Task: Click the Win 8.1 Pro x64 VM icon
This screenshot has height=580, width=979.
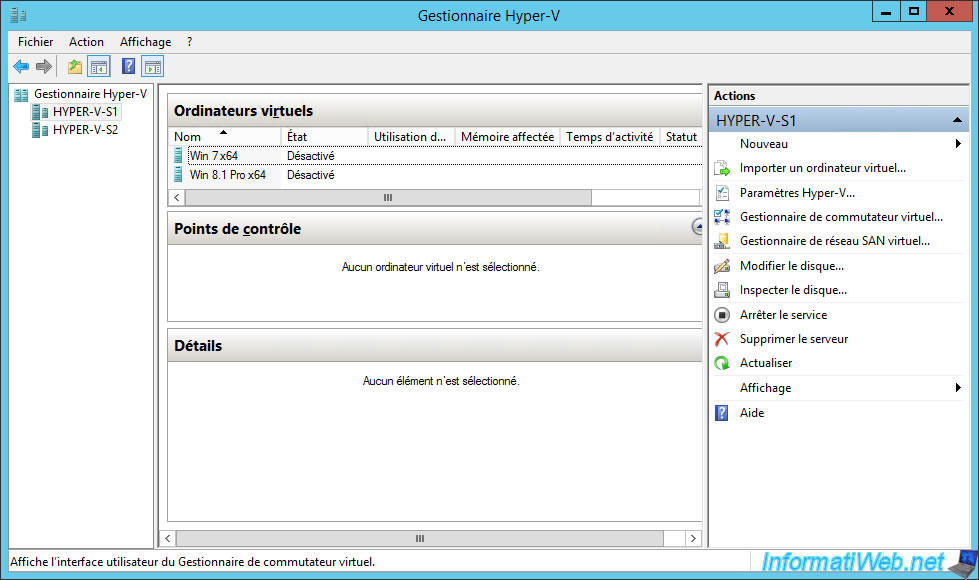Action: click(x=179, y=174)
